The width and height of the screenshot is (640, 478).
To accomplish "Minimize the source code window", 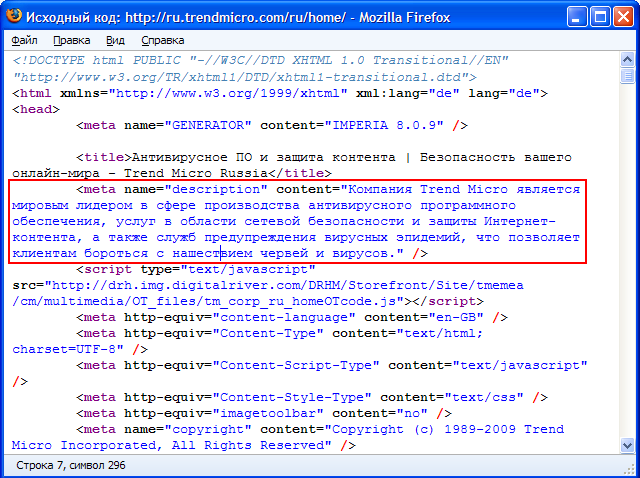I will pyautogui.click(x=577, y=17).
